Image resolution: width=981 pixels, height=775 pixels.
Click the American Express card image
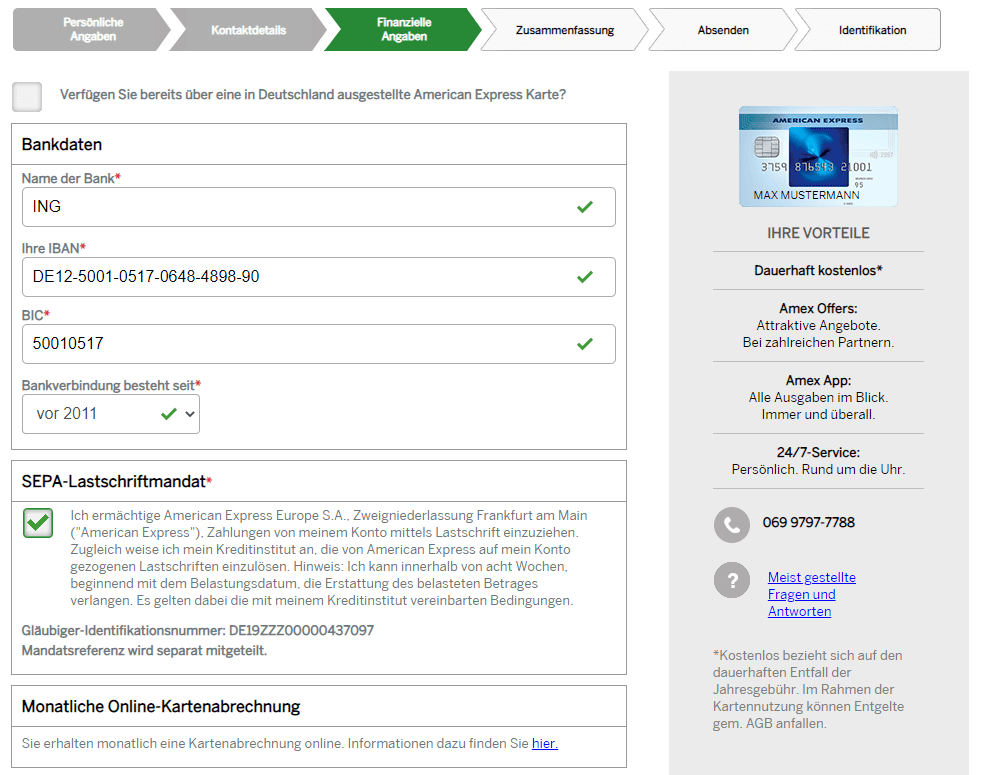[x=818, y=156]
